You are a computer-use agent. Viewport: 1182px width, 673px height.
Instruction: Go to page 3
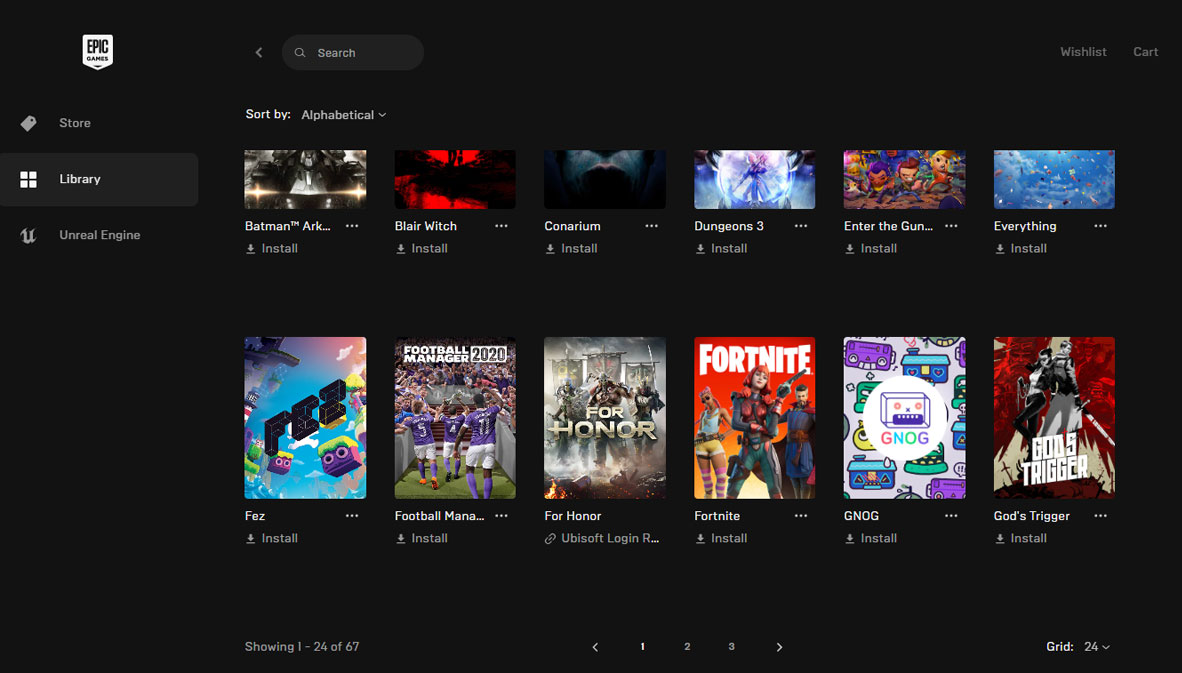tap(731, 647)
